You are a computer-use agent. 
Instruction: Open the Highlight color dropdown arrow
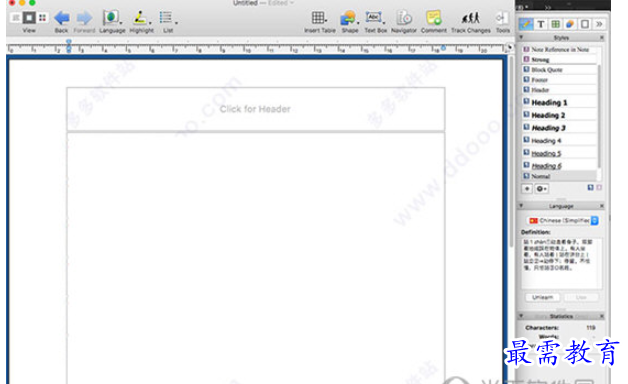pos(150,23)
